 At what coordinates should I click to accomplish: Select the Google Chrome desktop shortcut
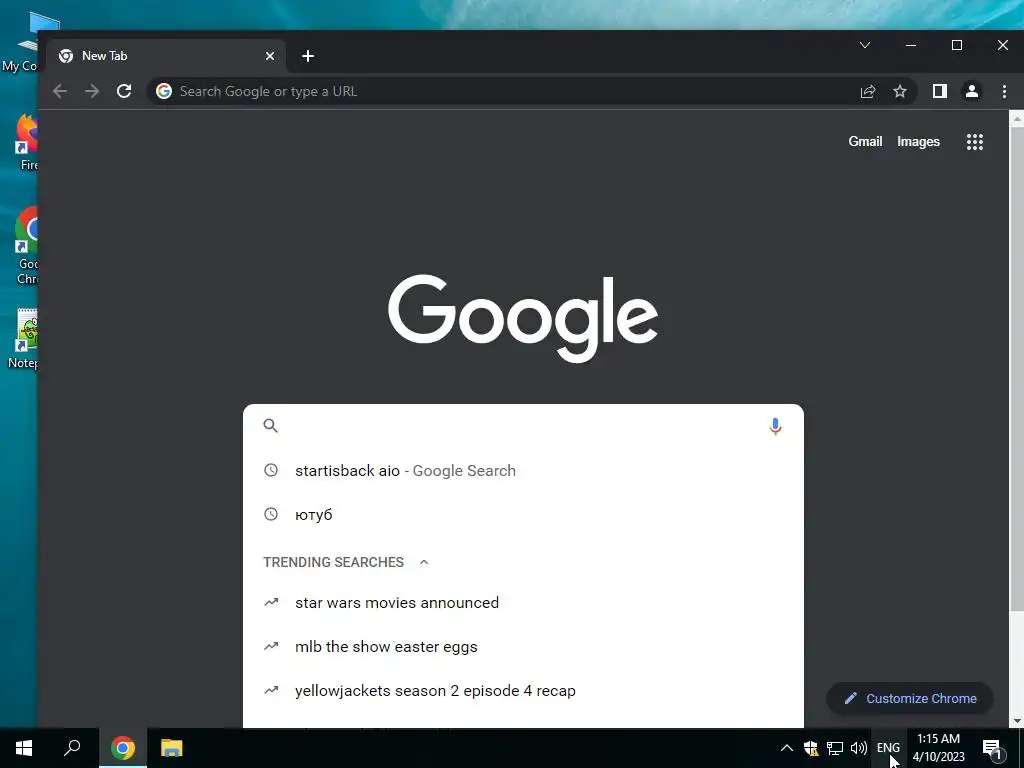pos(26,246)
